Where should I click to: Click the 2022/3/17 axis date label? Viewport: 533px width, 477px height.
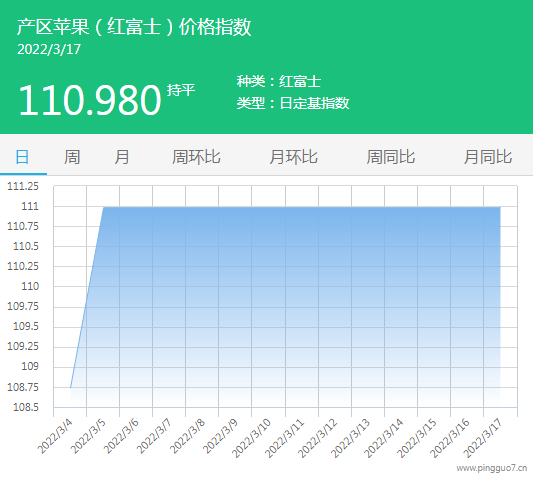[483, 439]
